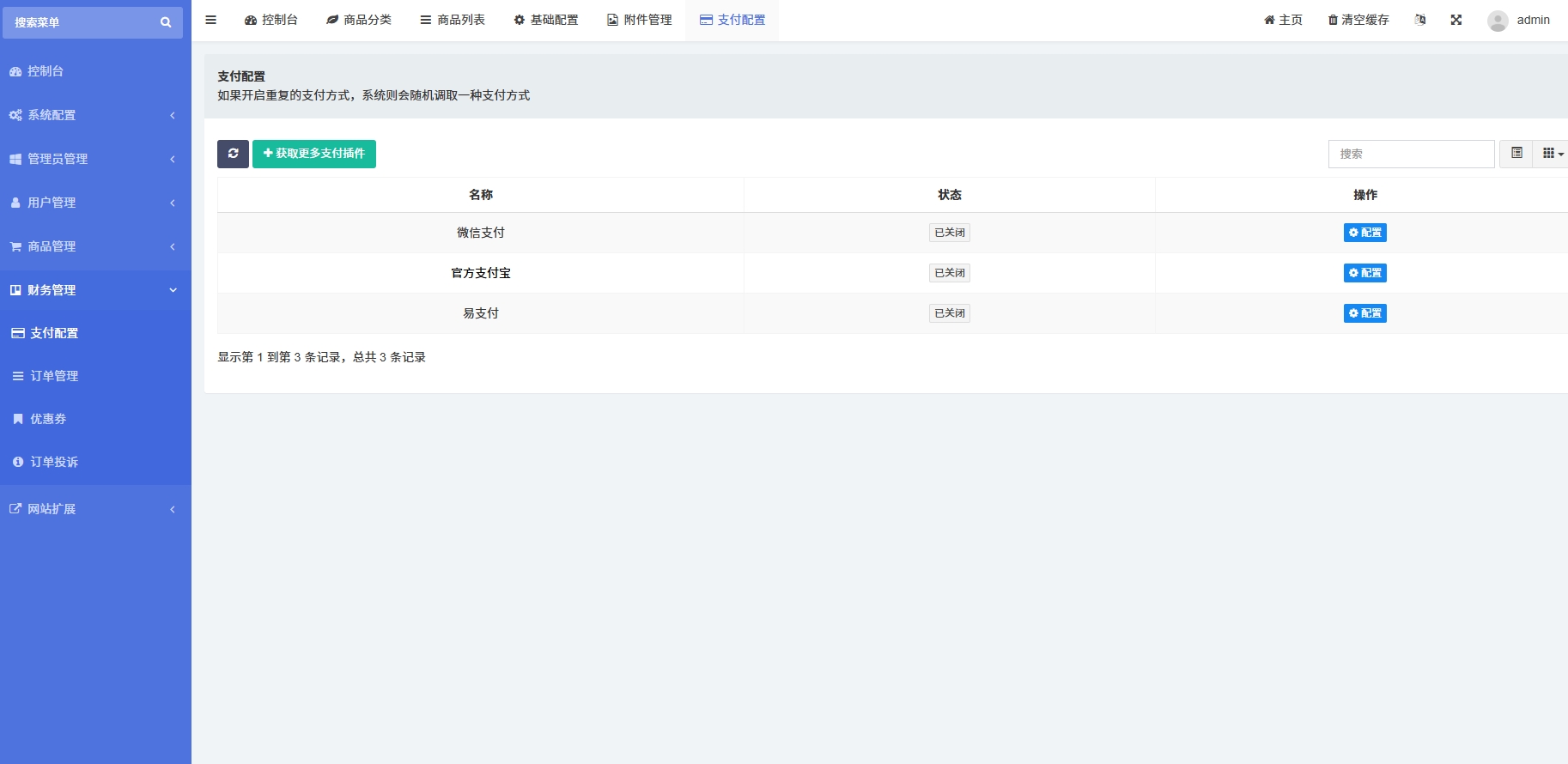This screenshot has width=1568, height=764.
Task: Open the admin user menu
Action: tap(1519, 21)
